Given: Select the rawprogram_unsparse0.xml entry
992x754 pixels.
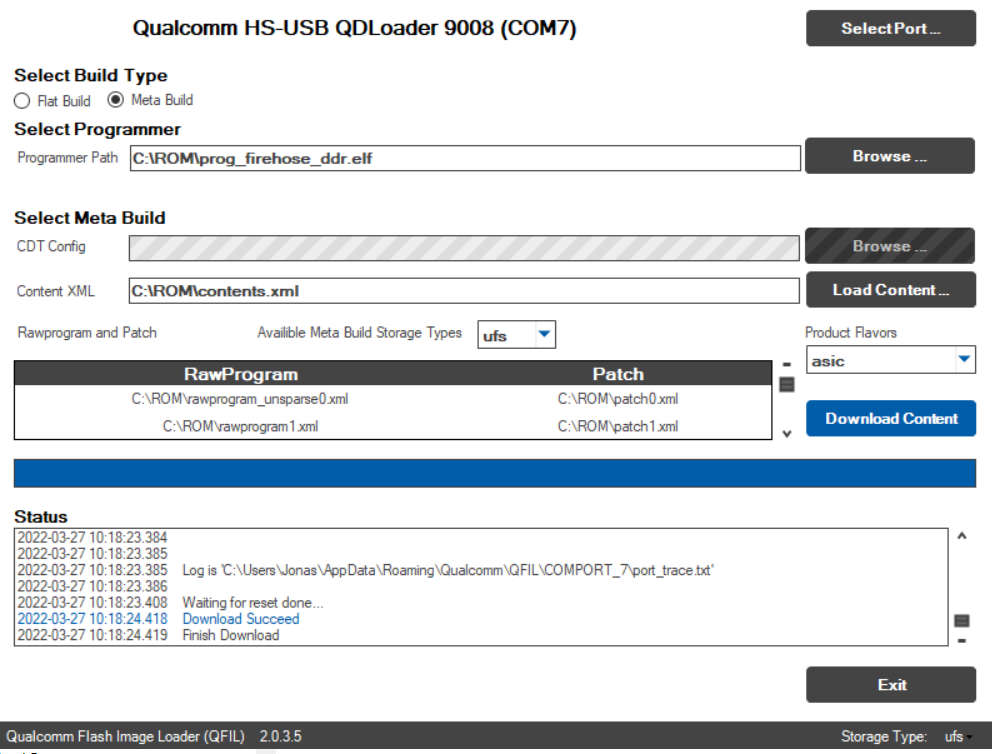Looking at the screenshot, I should [x=240, y=399].
